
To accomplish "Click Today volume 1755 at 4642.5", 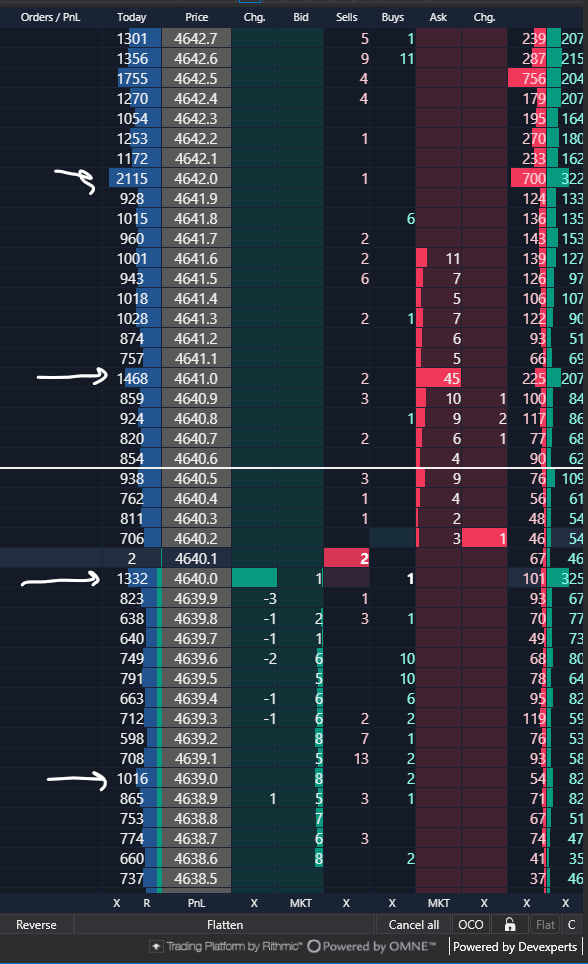I will click(x=132, y=79).
